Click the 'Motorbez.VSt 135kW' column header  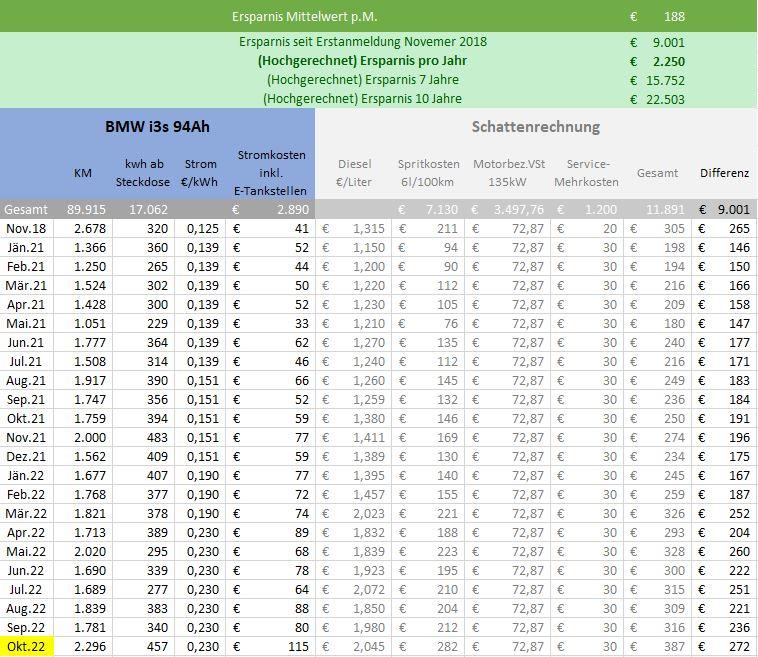[x=509, y=173]
